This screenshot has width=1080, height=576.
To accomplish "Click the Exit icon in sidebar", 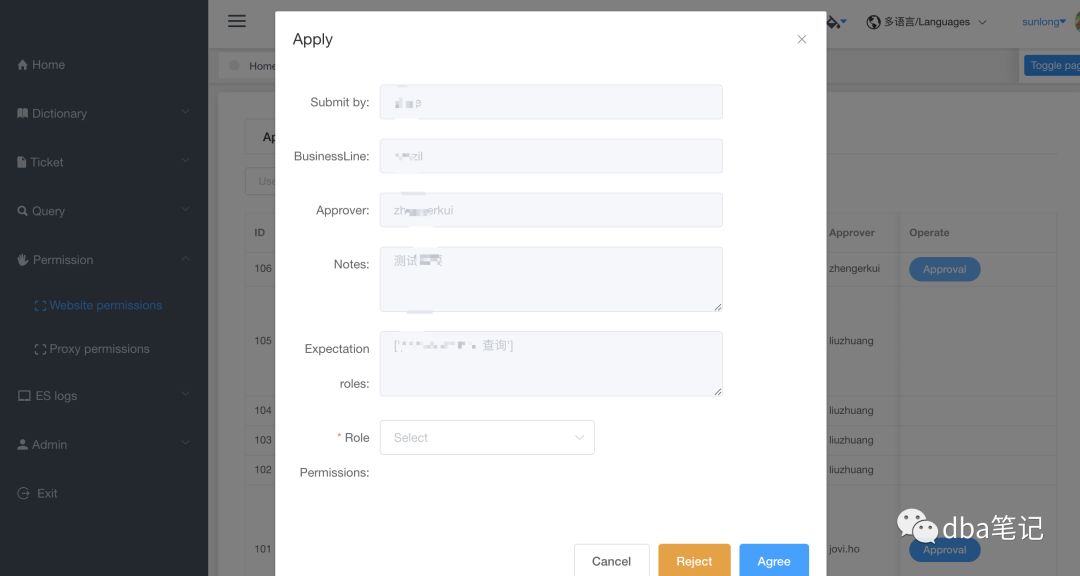I will tap(24, 494).
